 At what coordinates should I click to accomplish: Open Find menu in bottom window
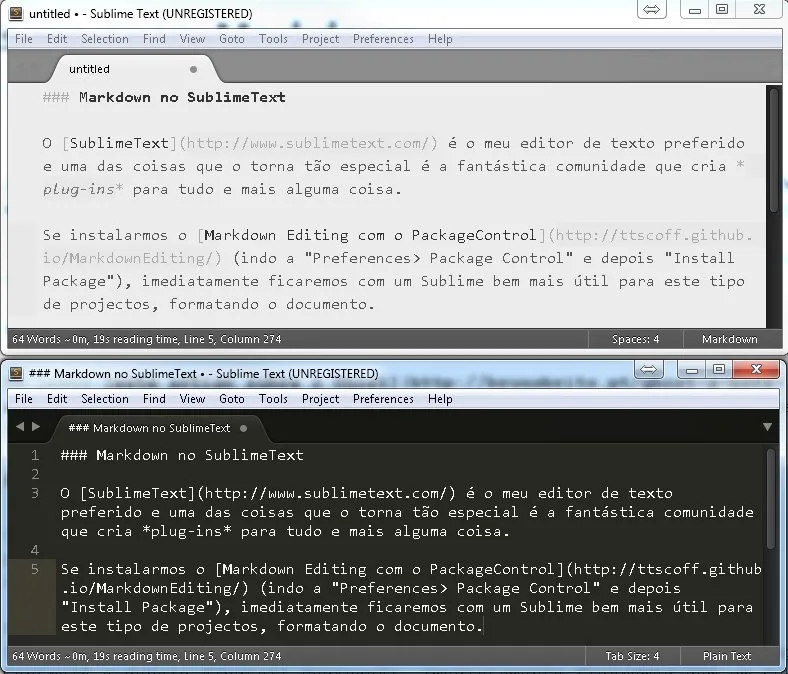pyautogui.click(x=154, y=399)
